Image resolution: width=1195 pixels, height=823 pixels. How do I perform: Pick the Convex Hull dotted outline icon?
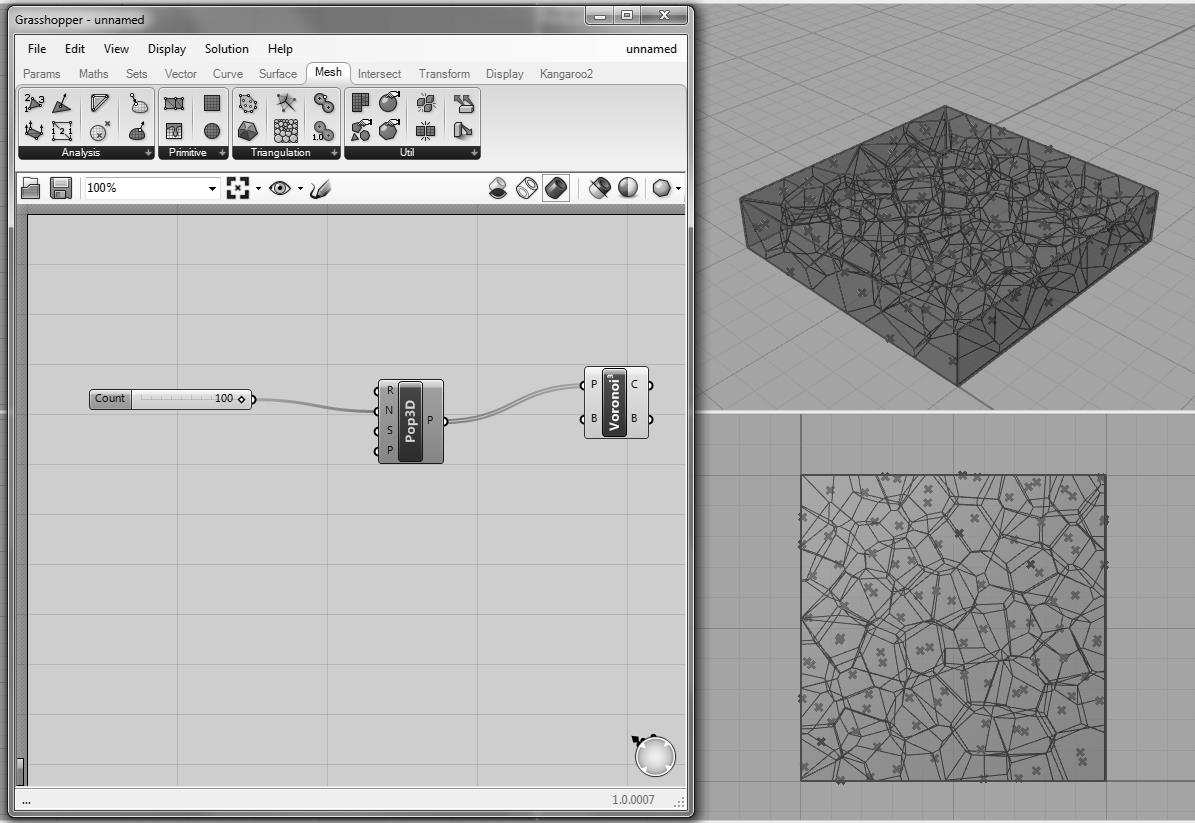pyautogui.click(x=248, y=103)
